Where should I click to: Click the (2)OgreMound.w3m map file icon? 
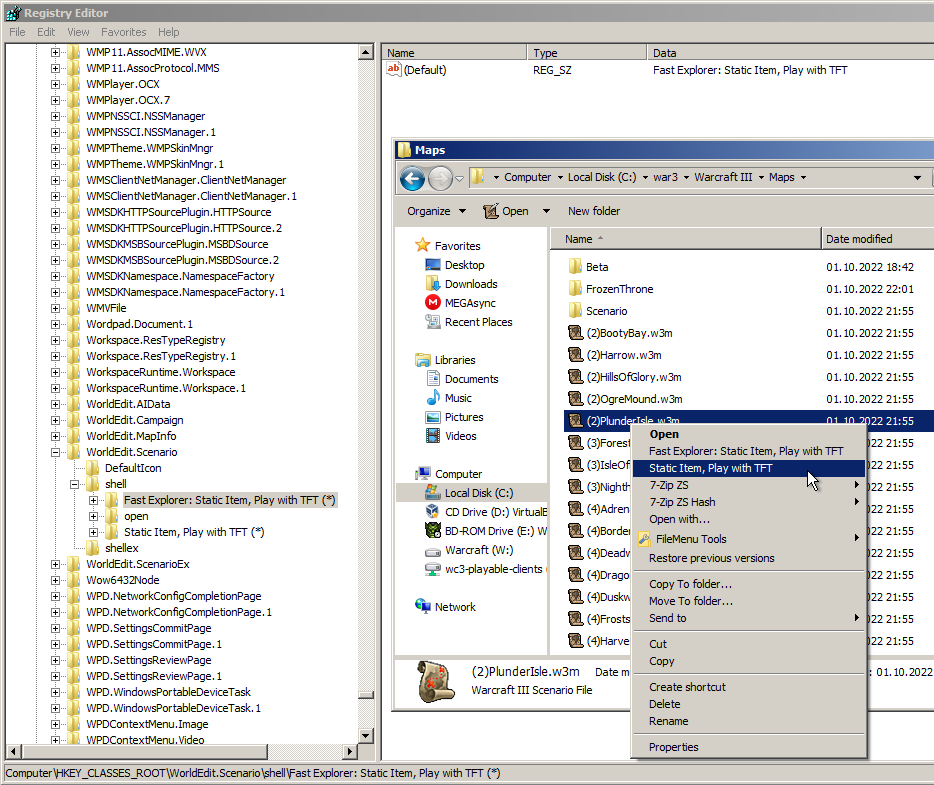tap(575, 399)
